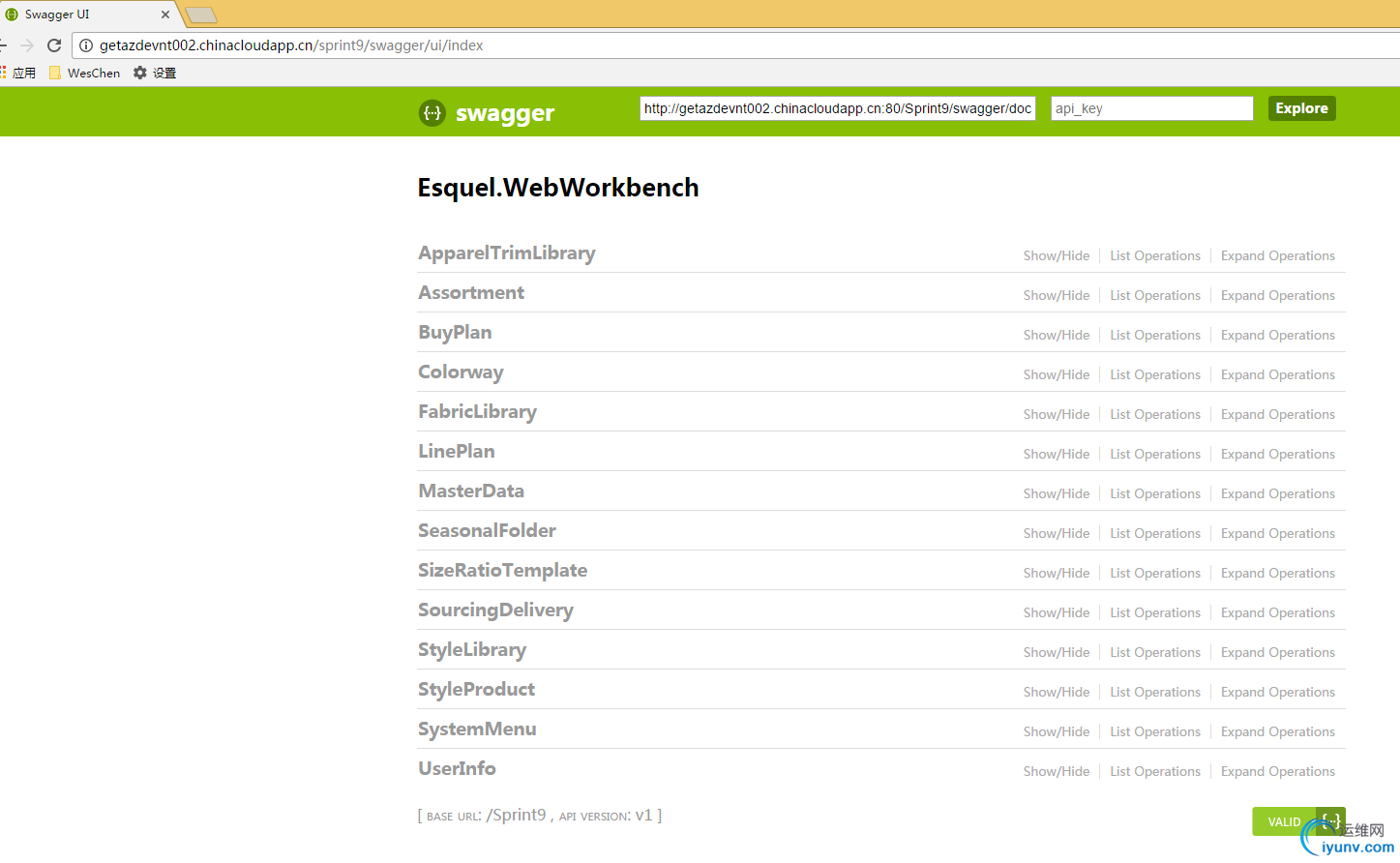The width and height of the screenshot is (1400, 863).
Task: Open the UserInfo API group
Action: [457, 768]
